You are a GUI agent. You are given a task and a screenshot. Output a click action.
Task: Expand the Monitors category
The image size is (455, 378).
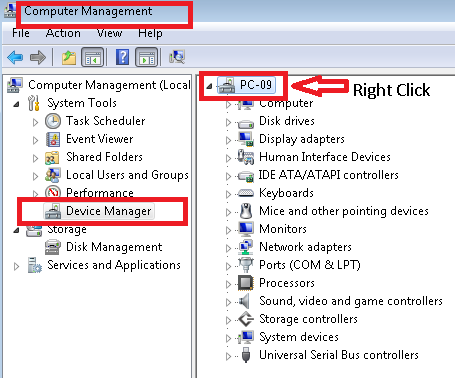pos(228,230)
